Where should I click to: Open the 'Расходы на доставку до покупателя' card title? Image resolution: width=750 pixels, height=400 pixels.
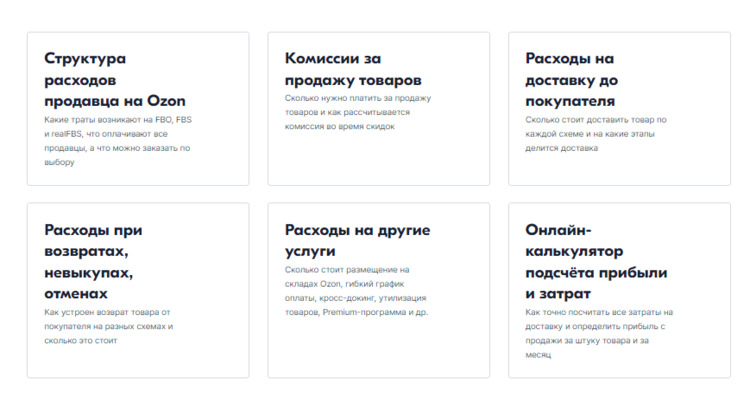572,80
